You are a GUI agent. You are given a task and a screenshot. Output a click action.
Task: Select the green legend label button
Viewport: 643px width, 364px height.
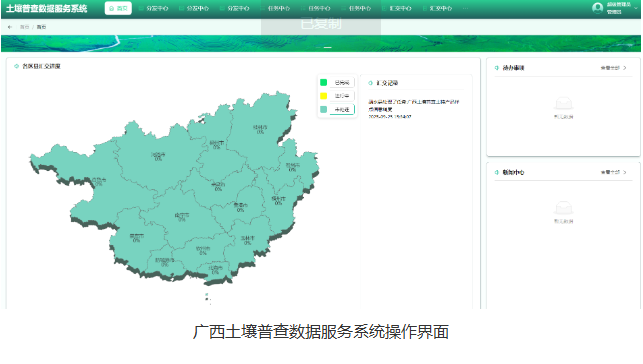coord(342,82)
